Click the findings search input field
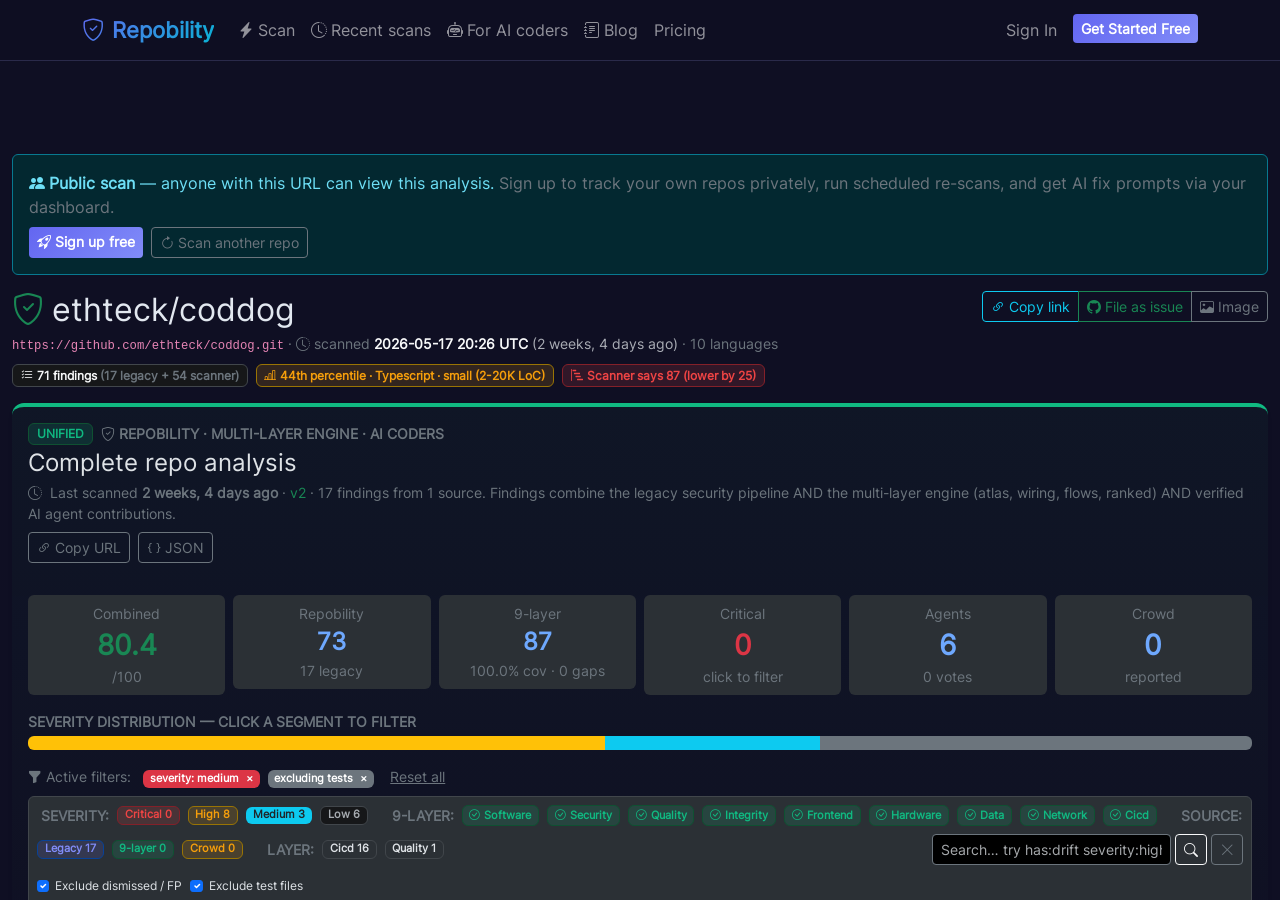The height and width of the screenshot is (900, 1280). pos(1051,850)
